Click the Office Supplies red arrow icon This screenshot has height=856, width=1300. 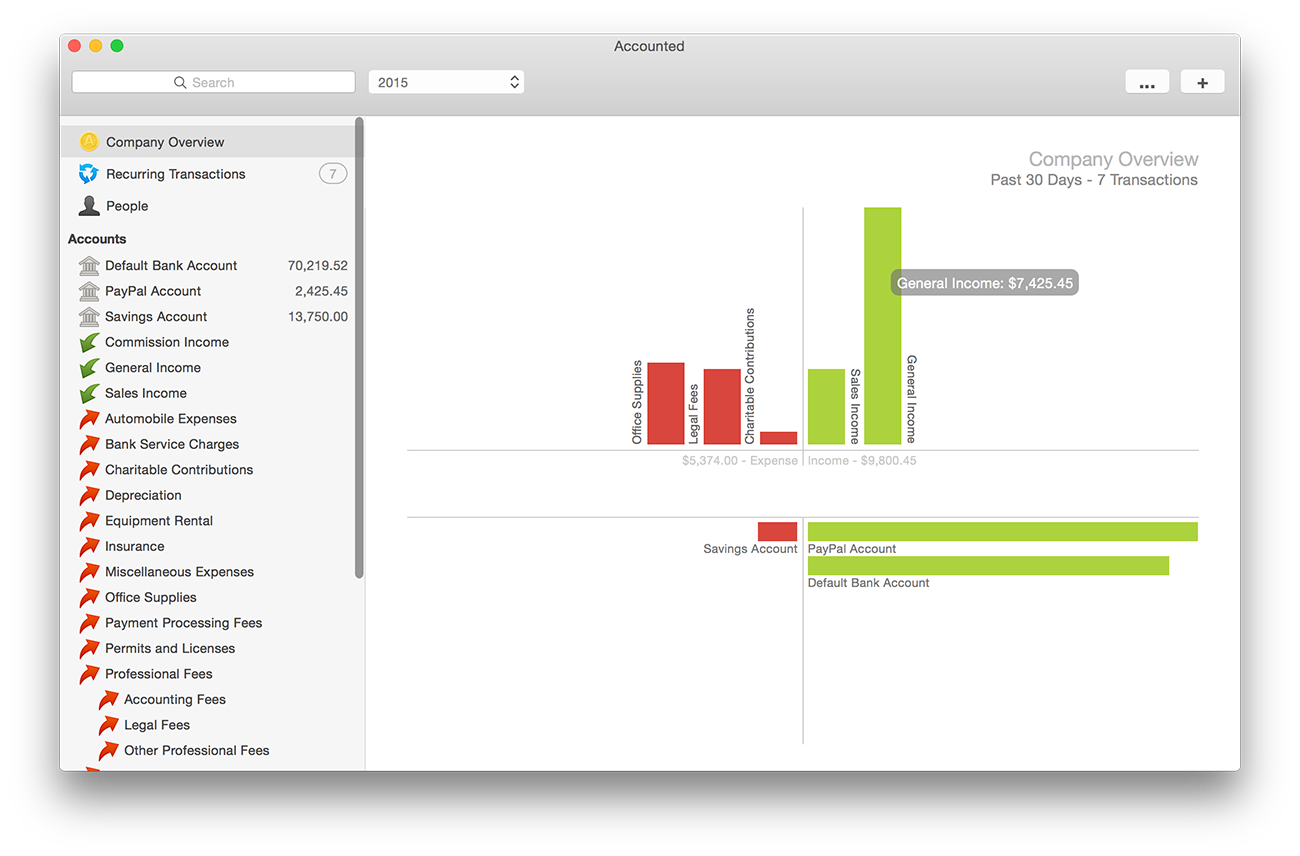click(89, 597)
